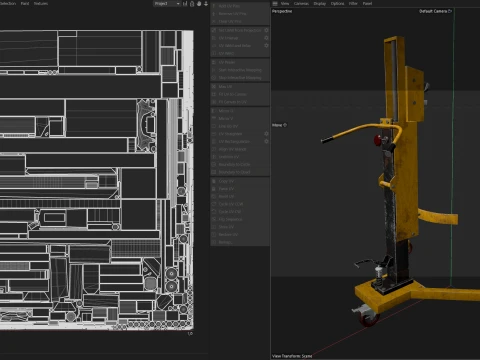The width and height of the screenshot is (480, 360).
Task: Click the Align UV Islands icon
Action: coord(214,149)
